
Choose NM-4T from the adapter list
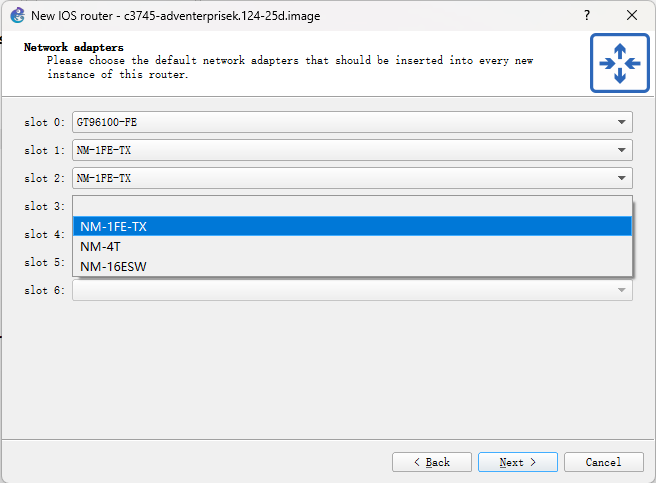click(x=352, y=246)
